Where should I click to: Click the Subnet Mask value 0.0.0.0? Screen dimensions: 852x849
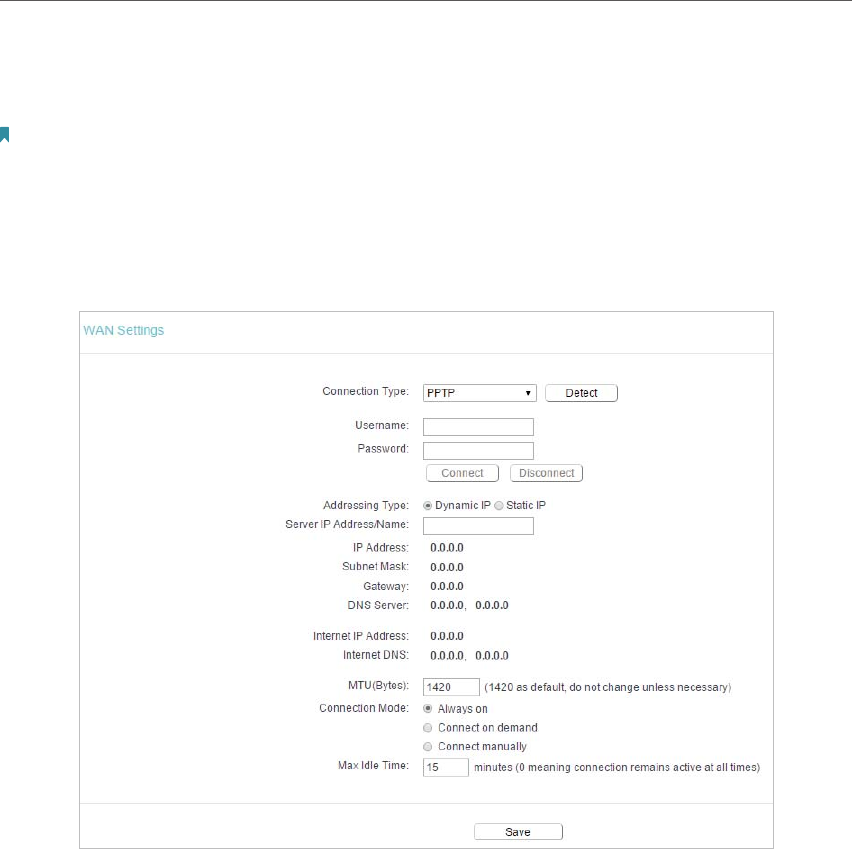(447, 567)
